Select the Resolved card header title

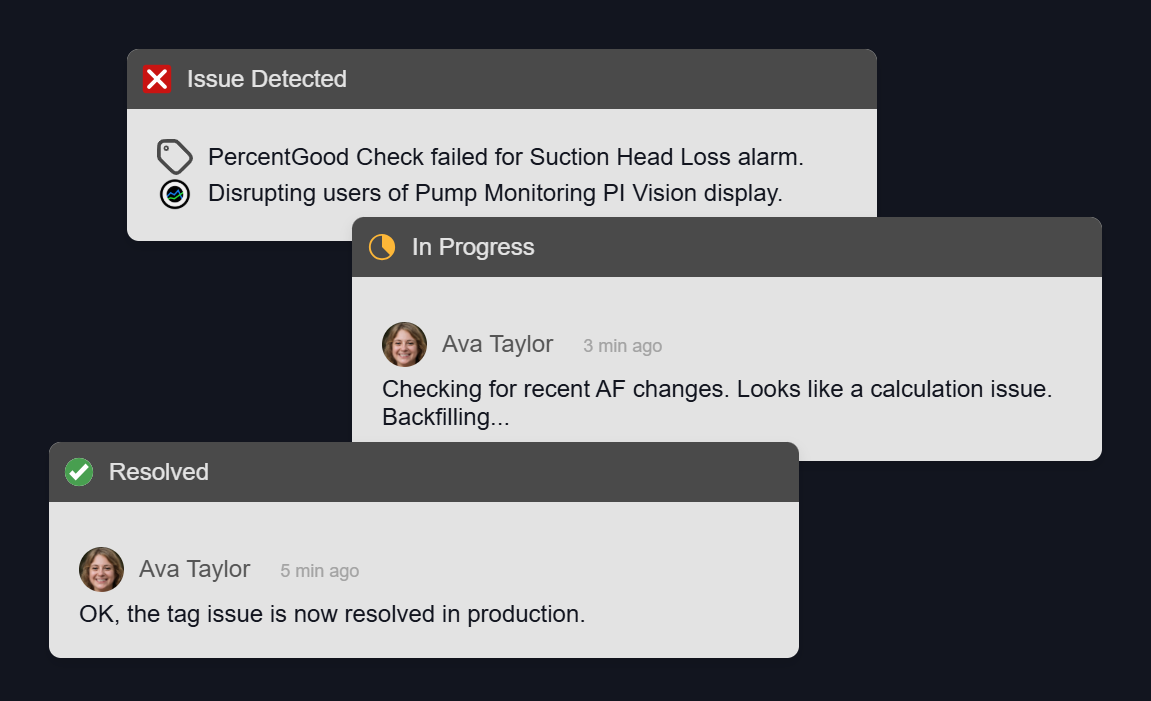click(x=159, y=472)
